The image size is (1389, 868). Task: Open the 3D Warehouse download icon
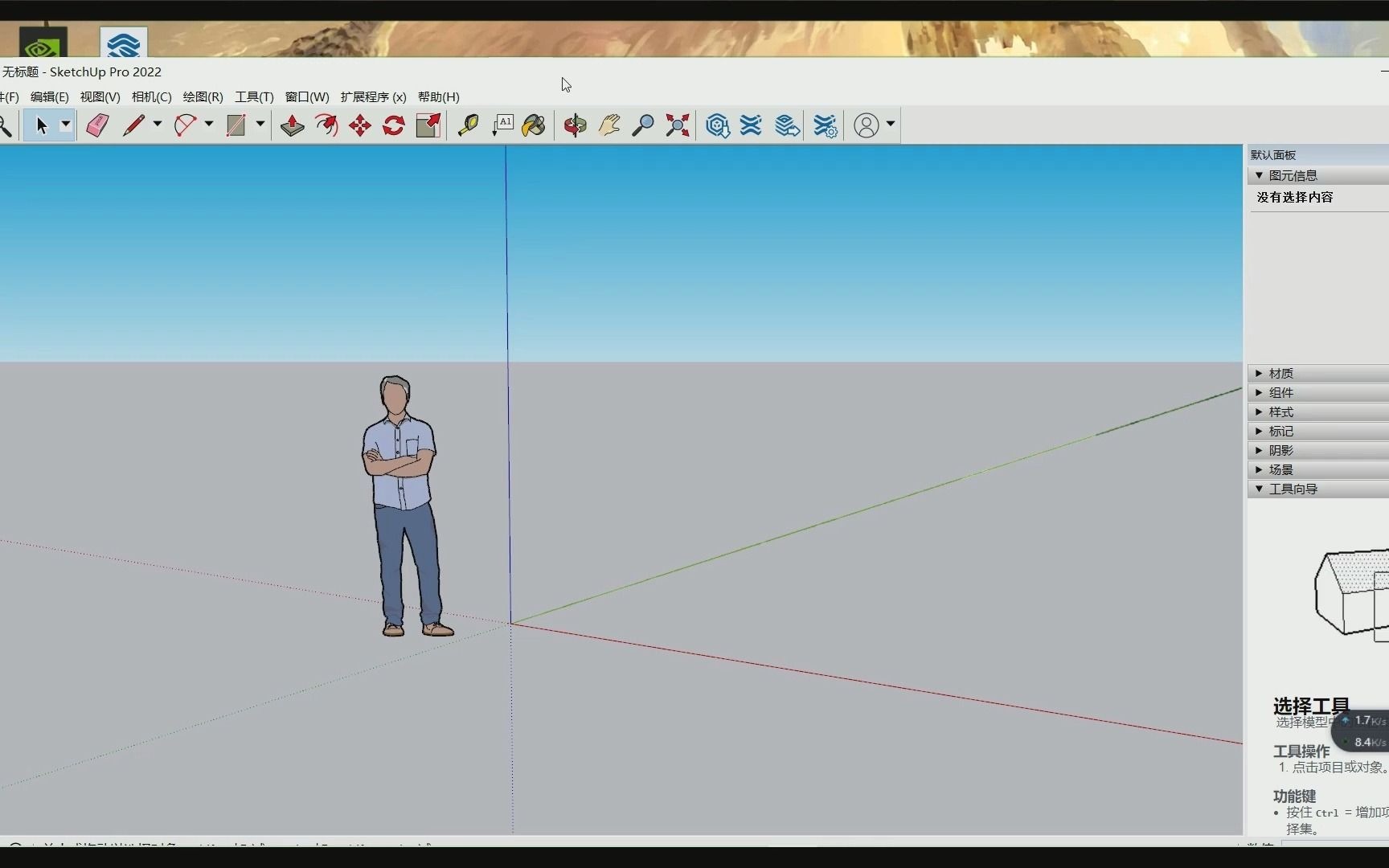[x=717, y=125]
